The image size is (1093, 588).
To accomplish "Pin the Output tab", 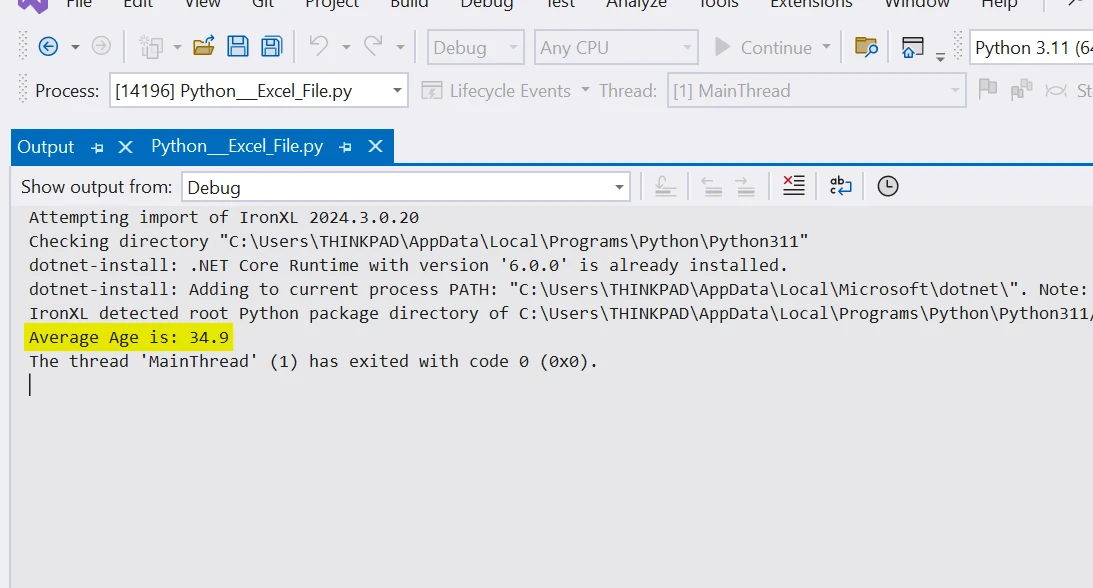I will point(97,147).
